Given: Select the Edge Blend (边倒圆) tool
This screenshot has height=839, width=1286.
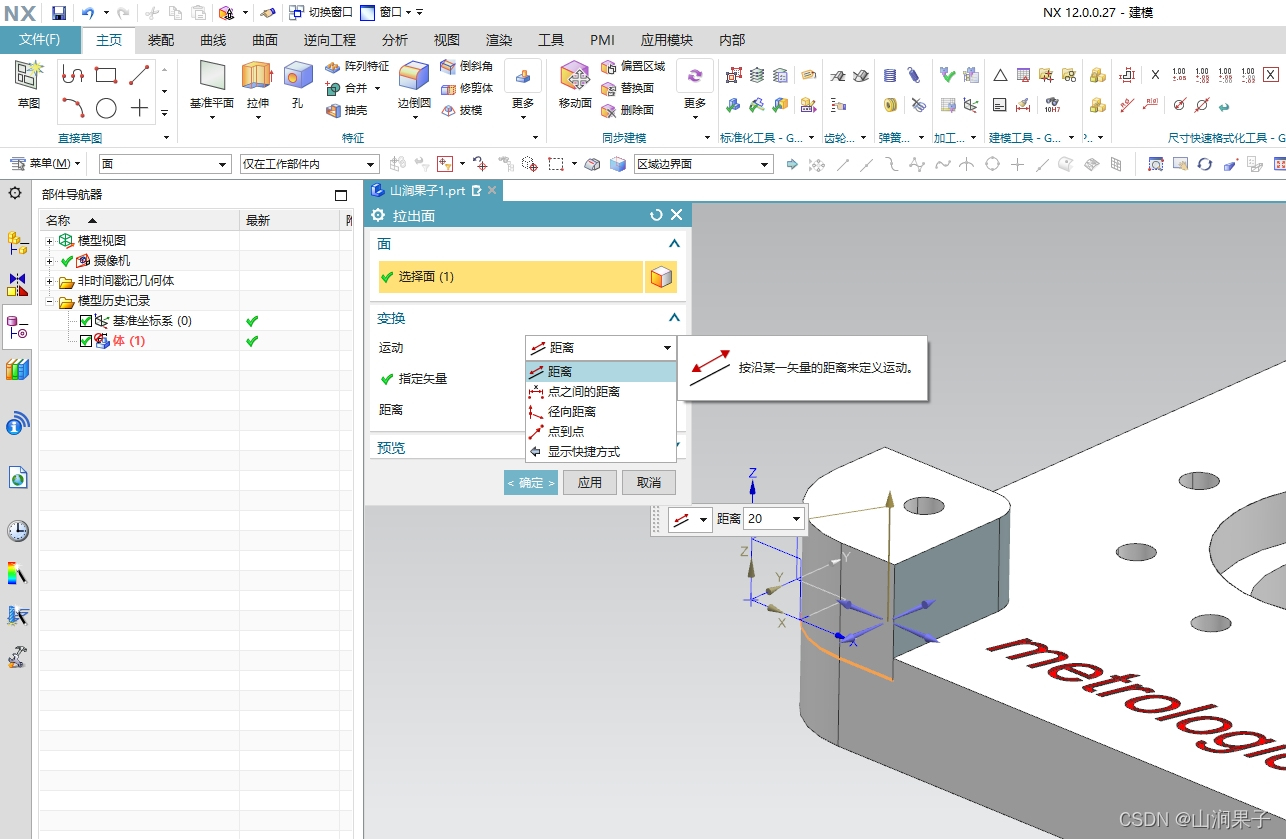Looking at the screenshot, I should 414,84.
